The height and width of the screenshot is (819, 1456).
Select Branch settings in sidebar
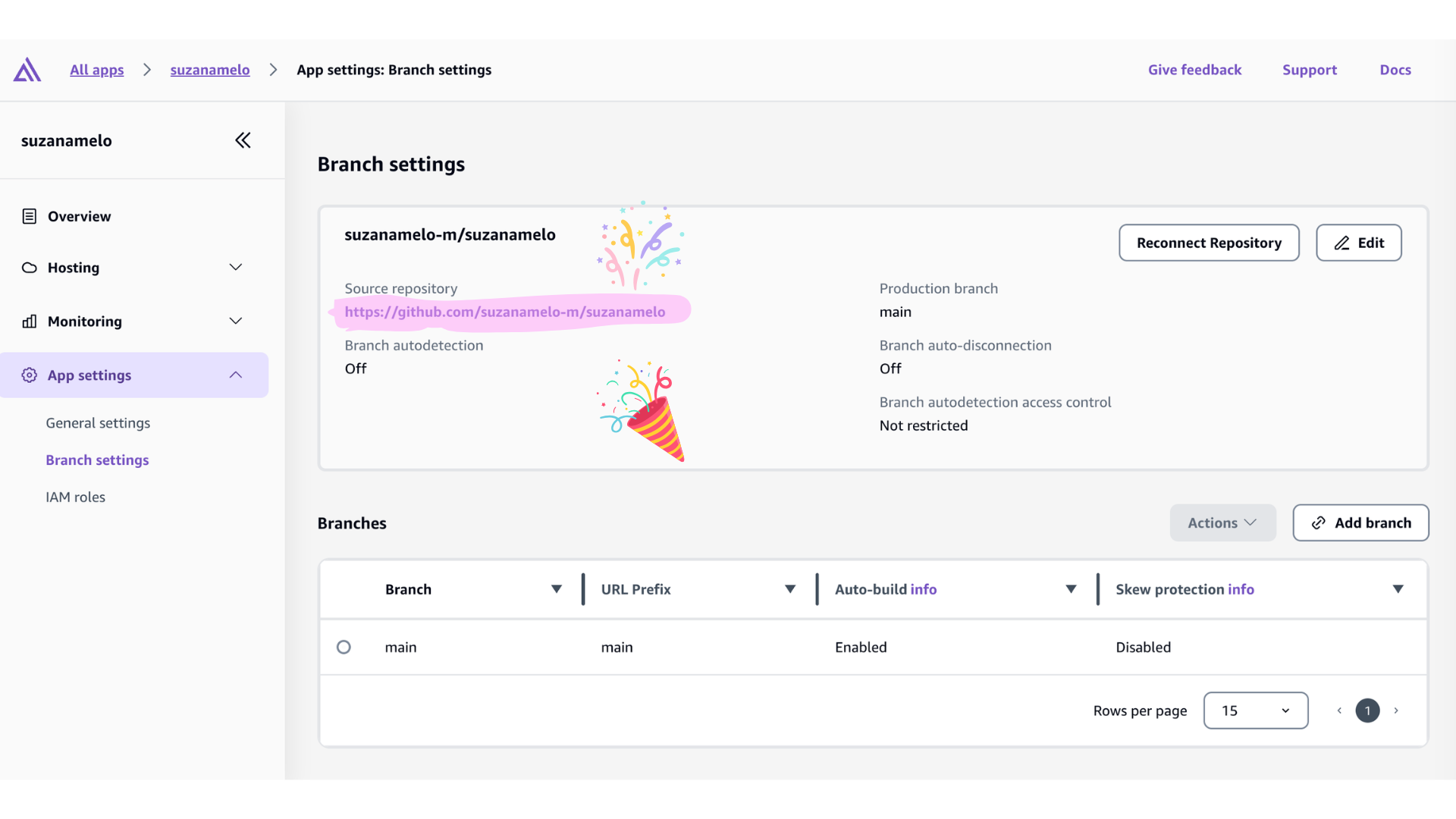click(x=97, y=460)
